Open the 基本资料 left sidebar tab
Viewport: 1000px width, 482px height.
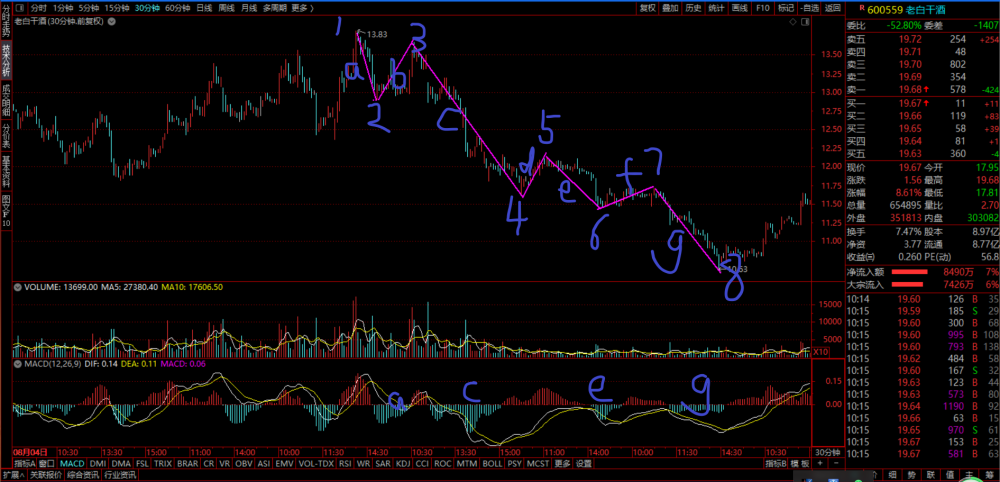pyautogui.click(x=6, y=172)
